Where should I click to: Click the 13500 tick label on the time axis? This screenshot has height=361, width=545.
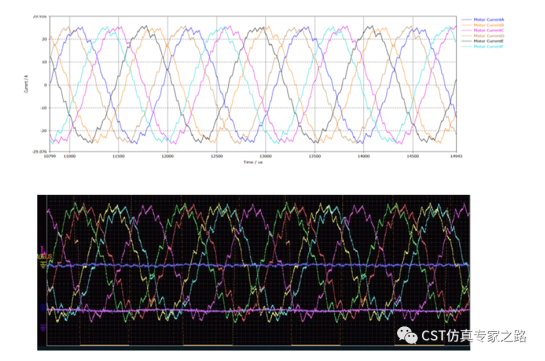point(315,156)
